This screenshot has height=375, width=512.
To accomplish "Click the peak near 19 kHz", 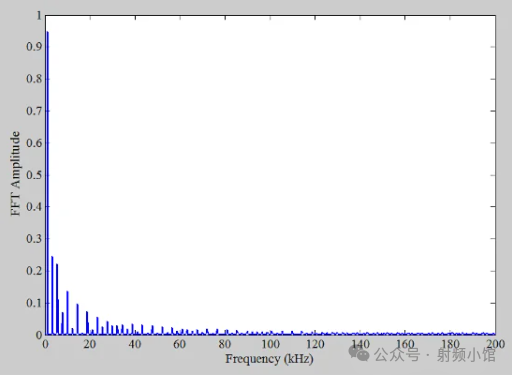I will [x=87, y=323].
